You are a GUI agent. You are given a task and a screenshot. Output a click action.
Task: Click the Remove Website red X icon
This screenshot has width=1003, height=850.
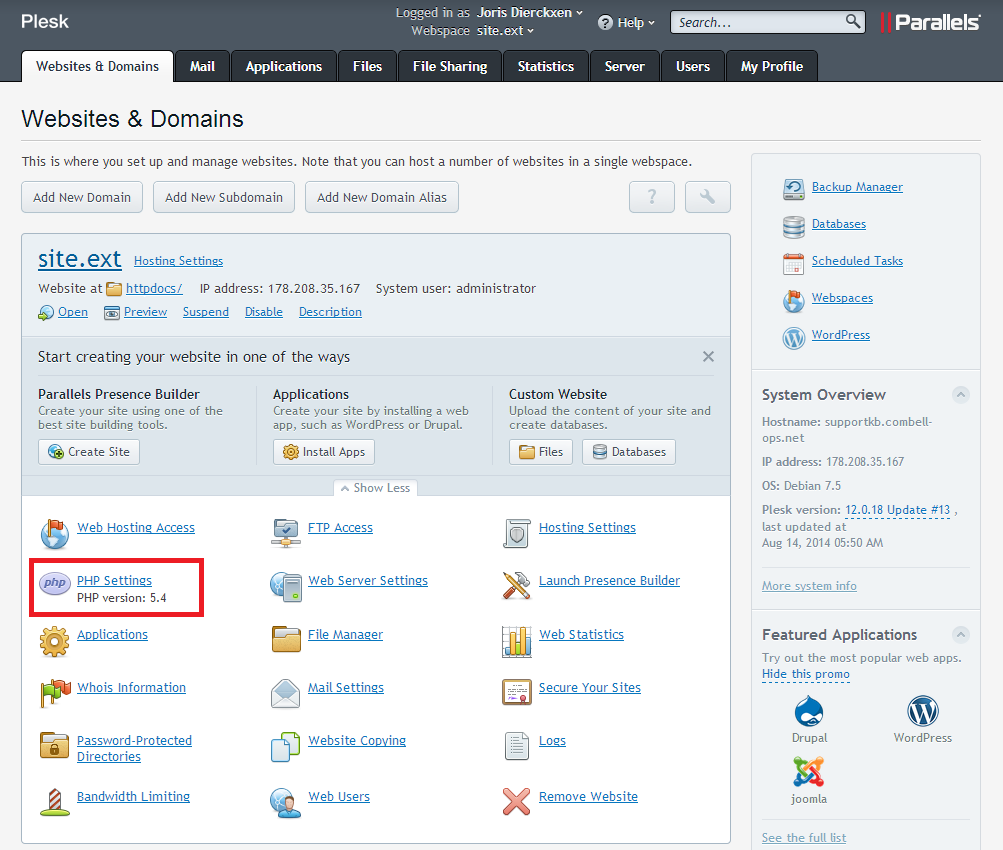[x=516, y=801]
